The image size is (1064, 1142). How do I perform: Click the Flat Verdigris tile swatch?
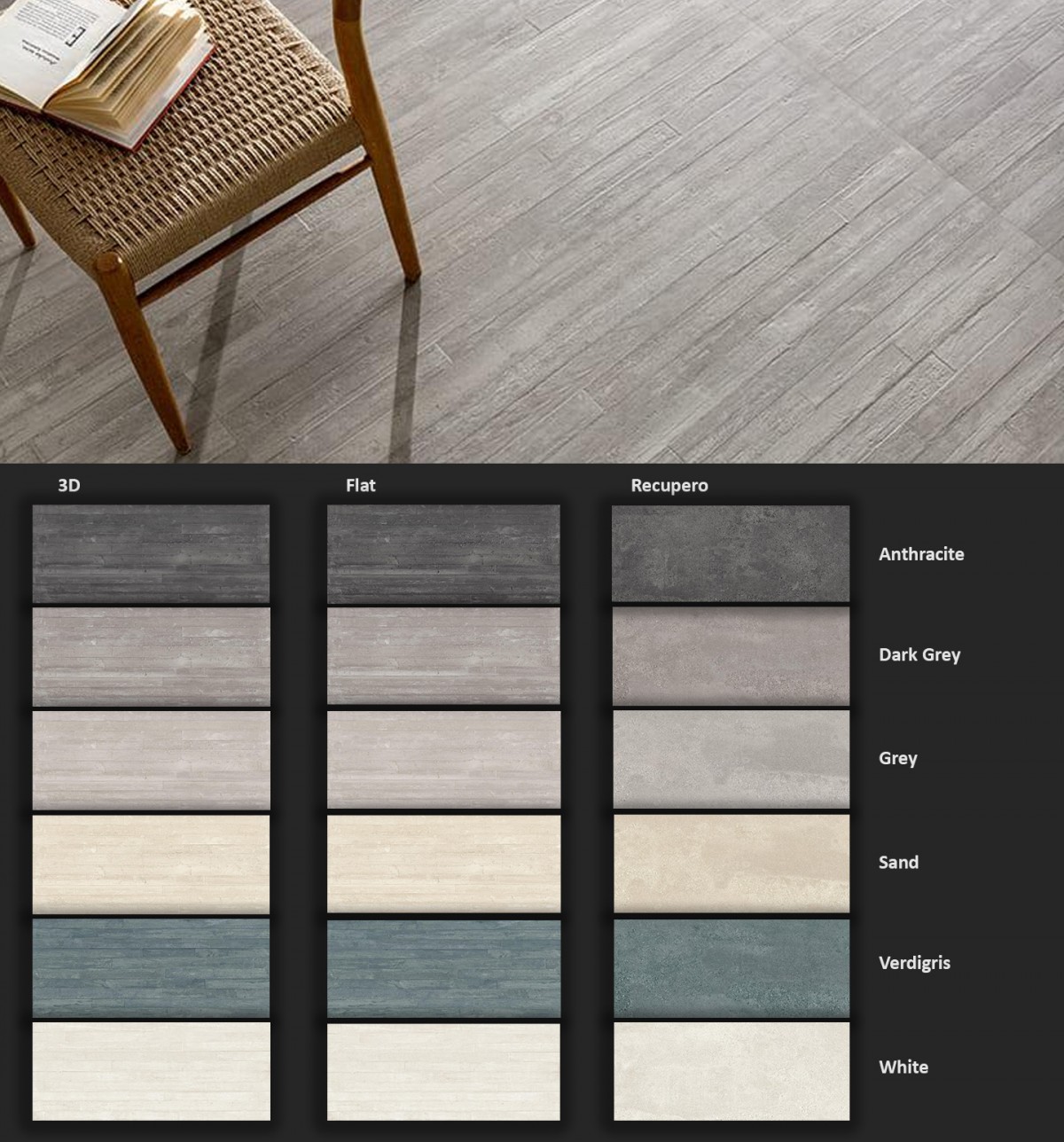(x=443, y=967)
